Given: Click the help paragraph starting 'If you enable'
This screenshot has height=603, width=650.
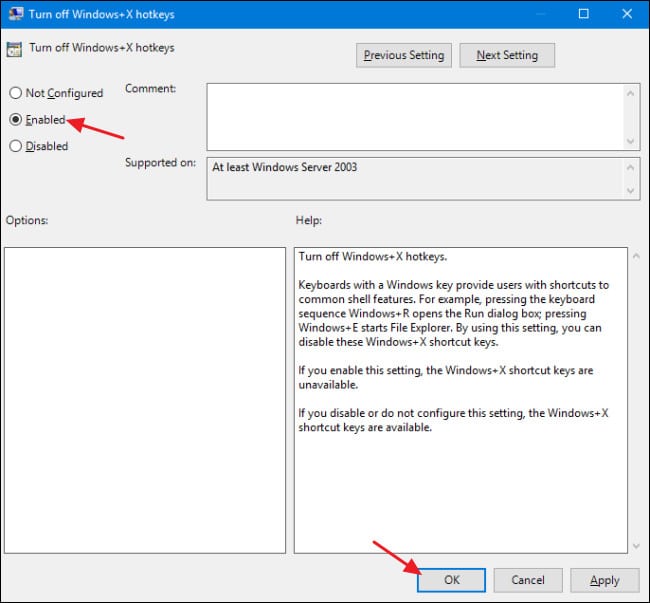Looking at the screenshot, I should (x=446, y=377).
